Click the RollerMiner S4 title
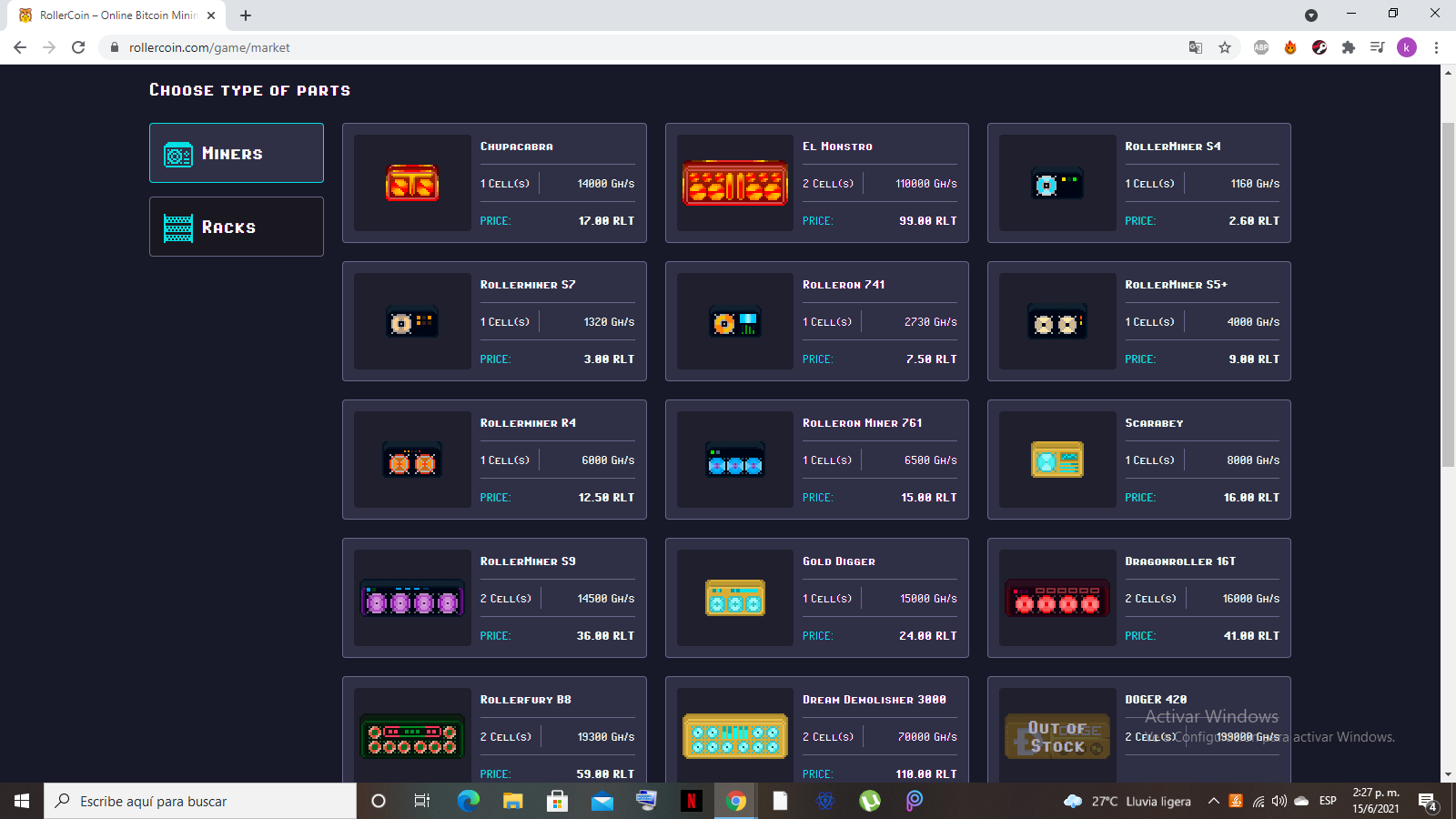Viewport: 1456px width, 819px height. [1172, 147]
